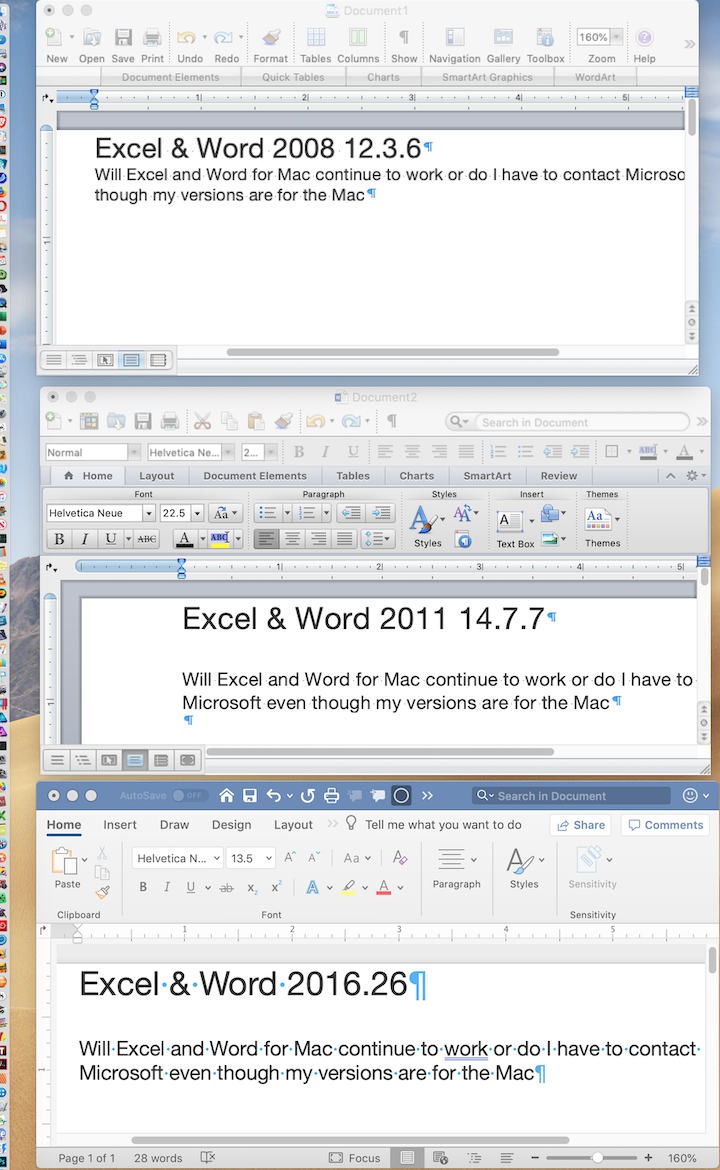Click Paste clipboard icon in Document2 toolbar

point(255,422)
